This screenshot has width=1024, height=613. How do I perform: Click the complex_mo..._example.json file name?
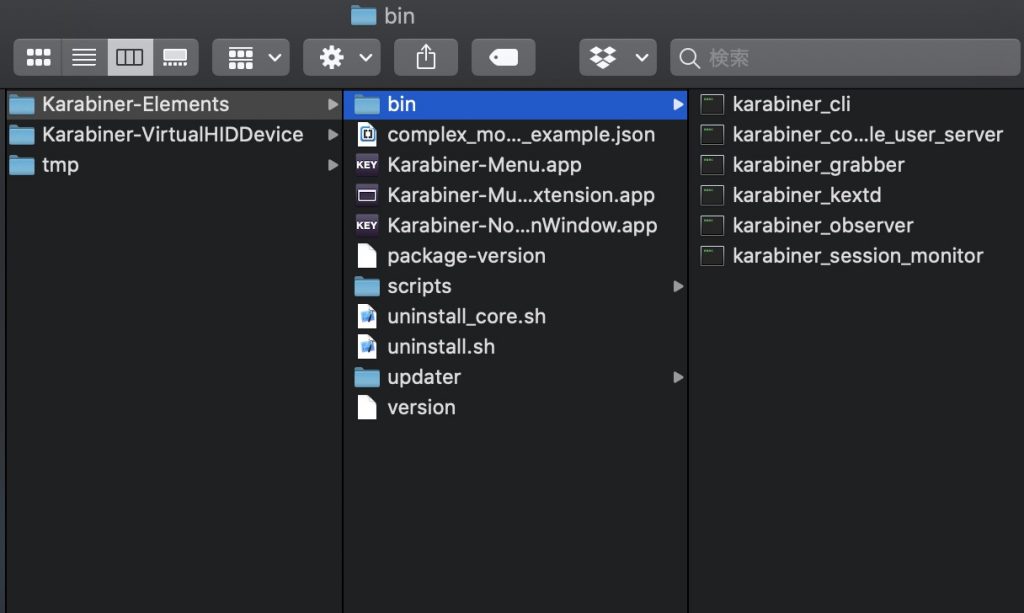[521, 134]
